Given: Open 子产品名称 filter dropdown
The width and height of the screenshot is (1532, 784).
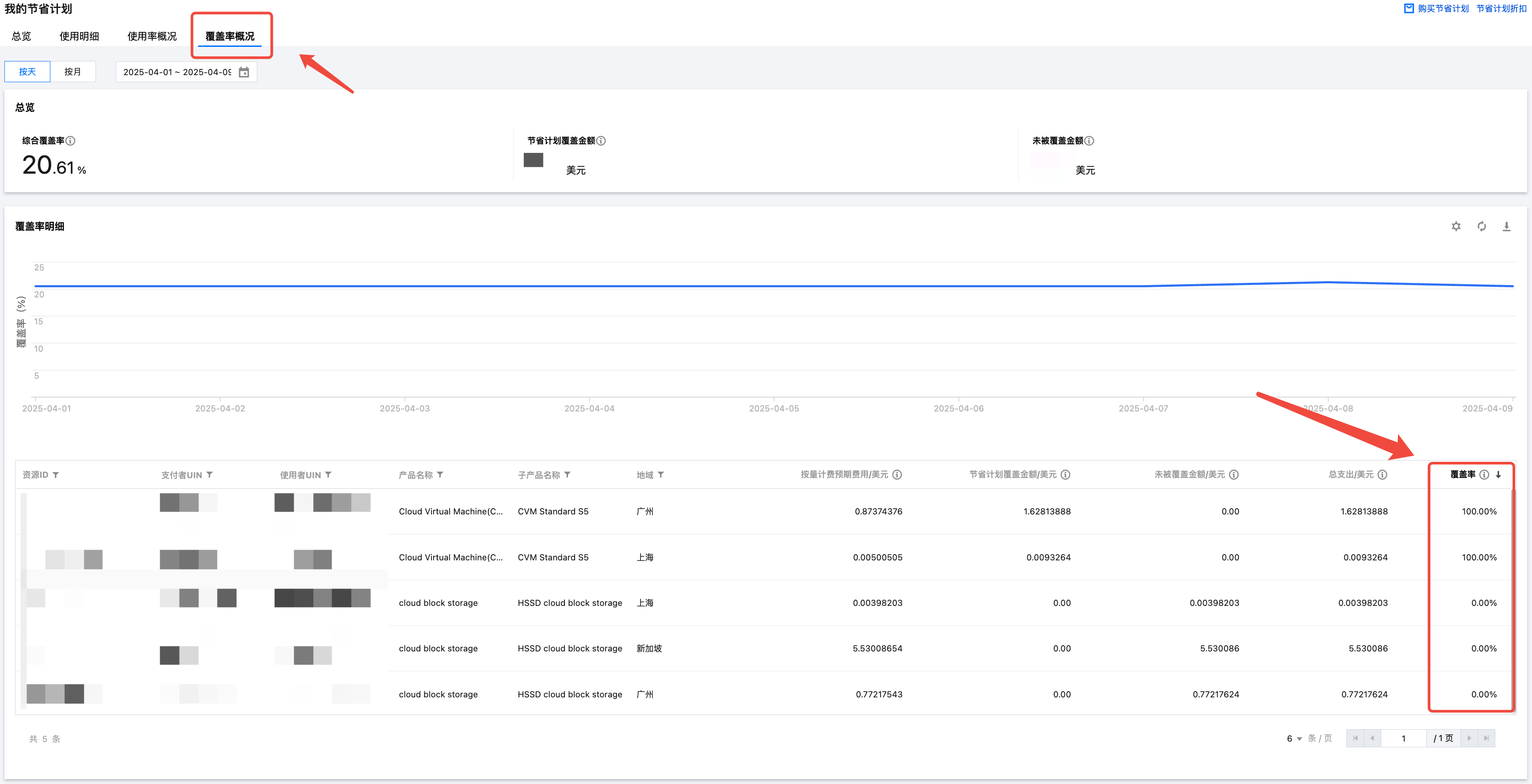Looking at the screenshot, I should (568, 475).
